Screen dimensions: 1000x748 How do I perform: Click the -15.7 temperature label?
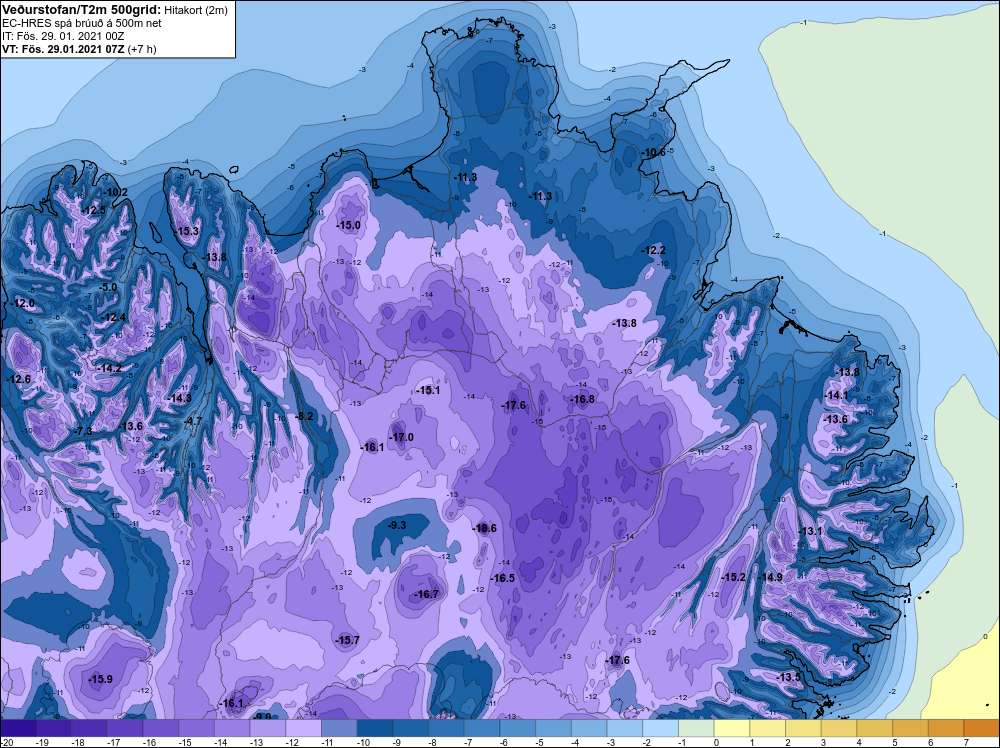tap(348, 640)
